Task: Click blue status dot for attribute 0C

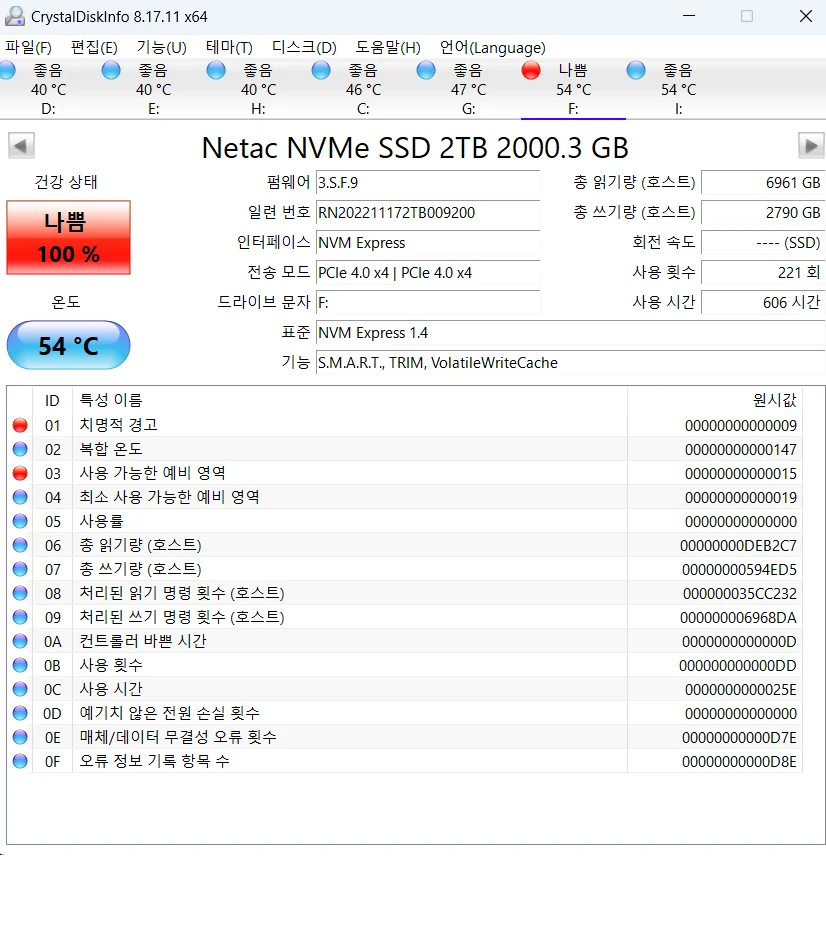Action: pyautogui.click(x=20, y=689)
